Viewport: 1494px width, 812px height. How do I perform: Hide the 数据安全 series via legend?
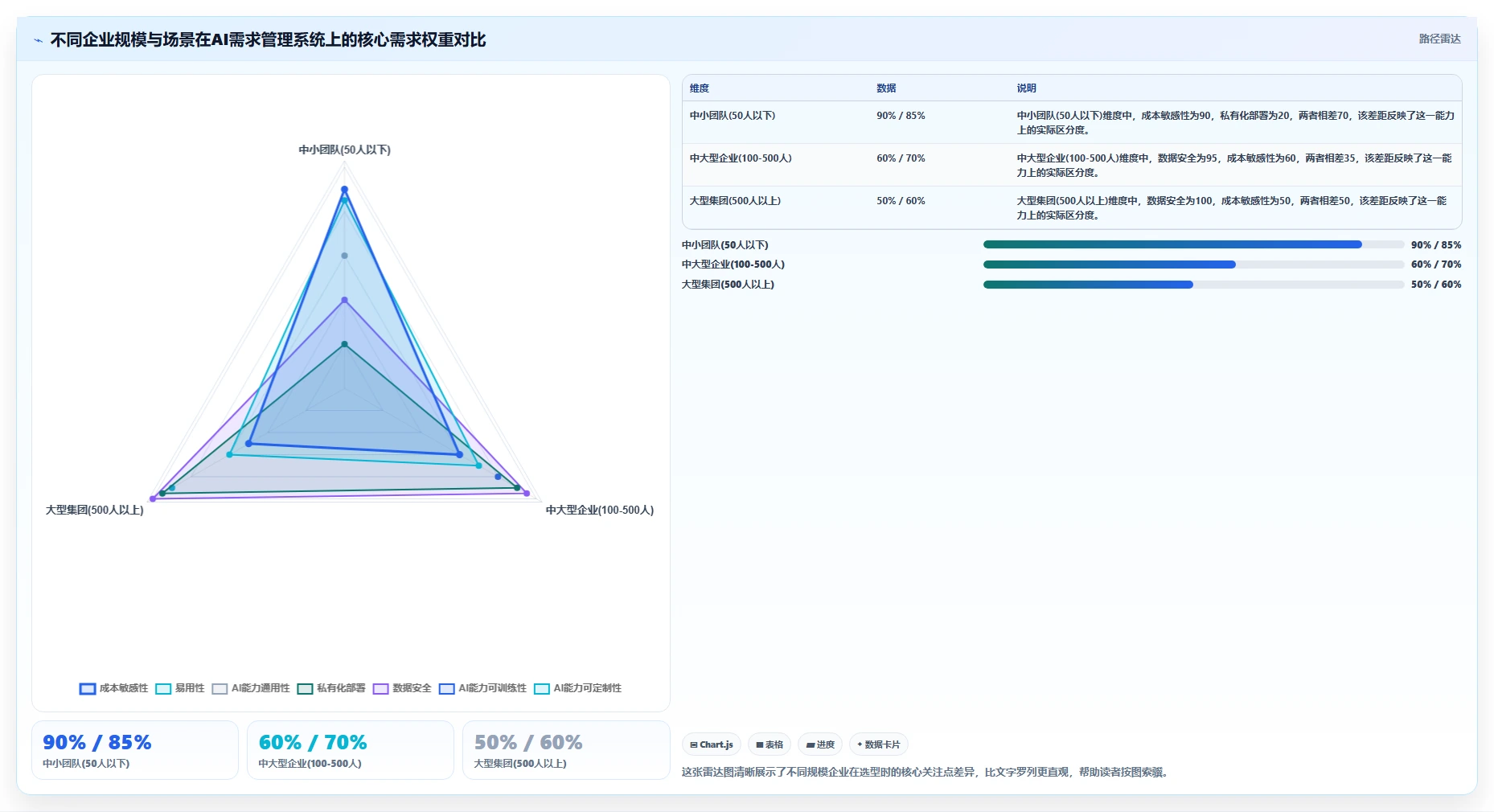pyautogui.click(x=401, y=688)
